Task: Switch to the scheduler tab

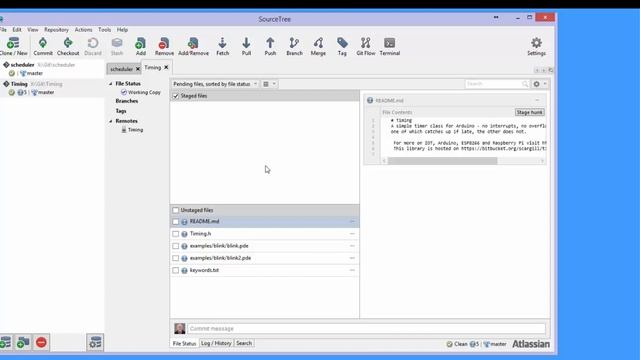Action: [x=121, y=69]
